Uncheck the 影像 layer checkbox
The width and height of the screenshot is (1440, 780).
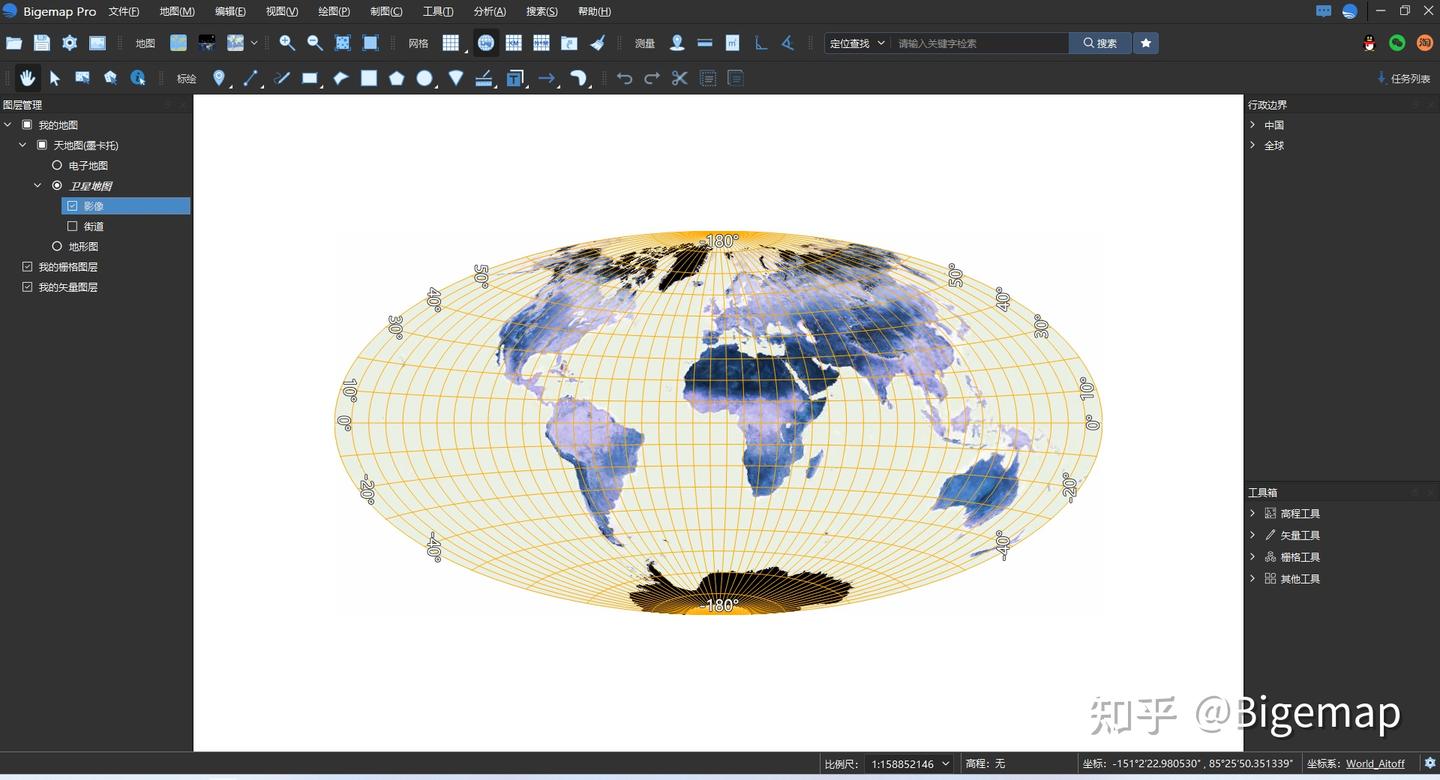click(72, 206)
